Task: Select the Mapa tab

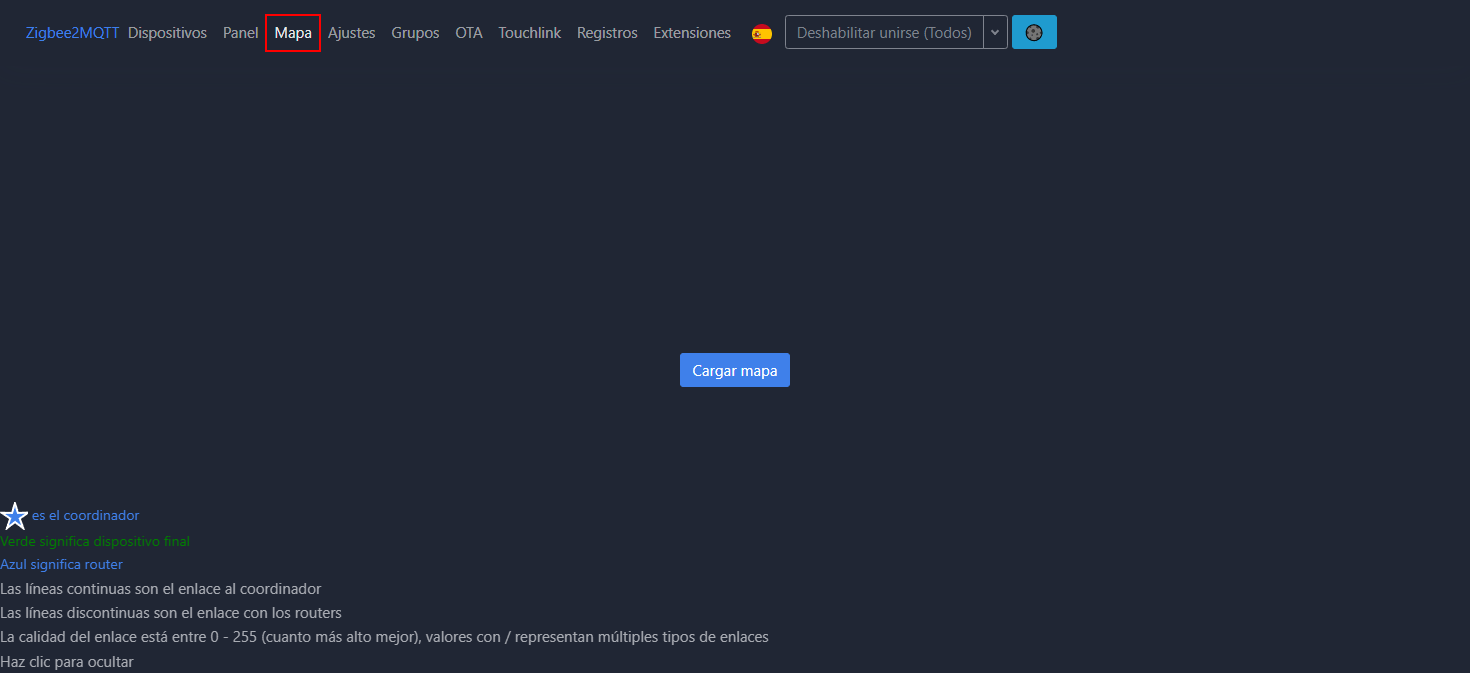Action: (293, 33)
